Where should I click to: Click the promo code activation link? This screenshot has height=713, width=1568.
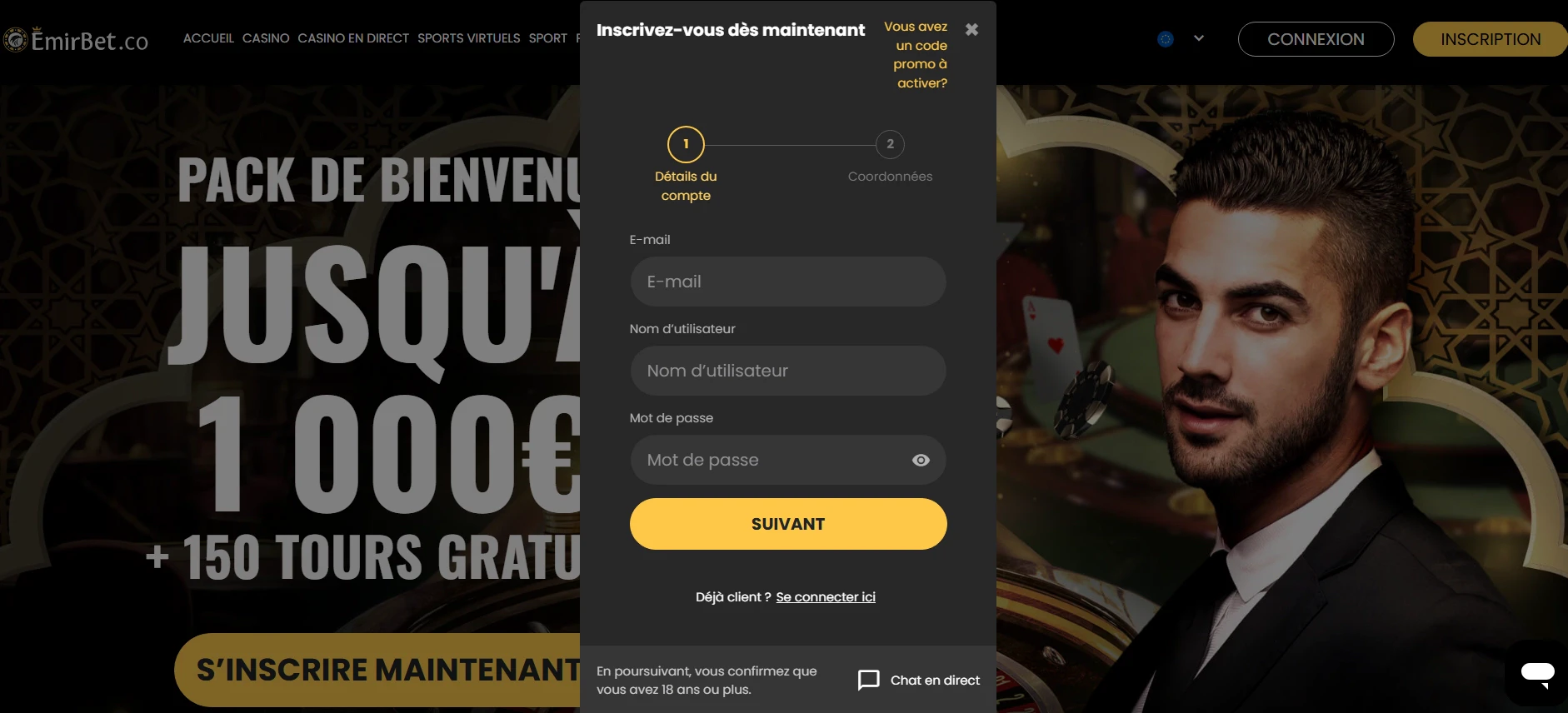[916, 55]
